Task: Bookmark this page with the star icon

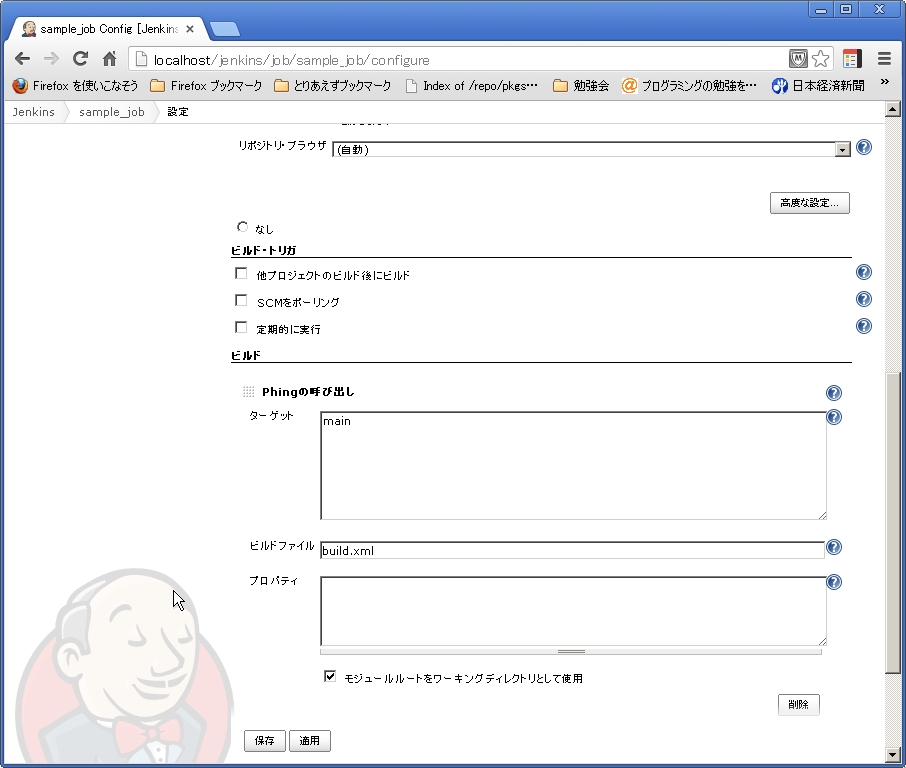Action: [820, 58]
